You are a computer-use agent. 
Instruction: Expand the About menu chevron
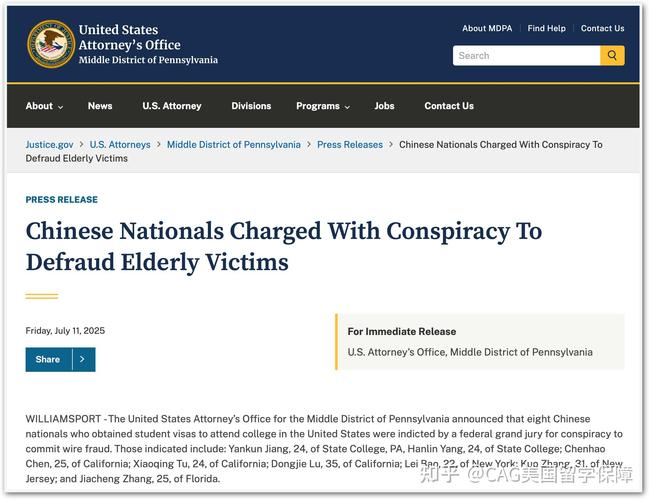click(60, 107)
